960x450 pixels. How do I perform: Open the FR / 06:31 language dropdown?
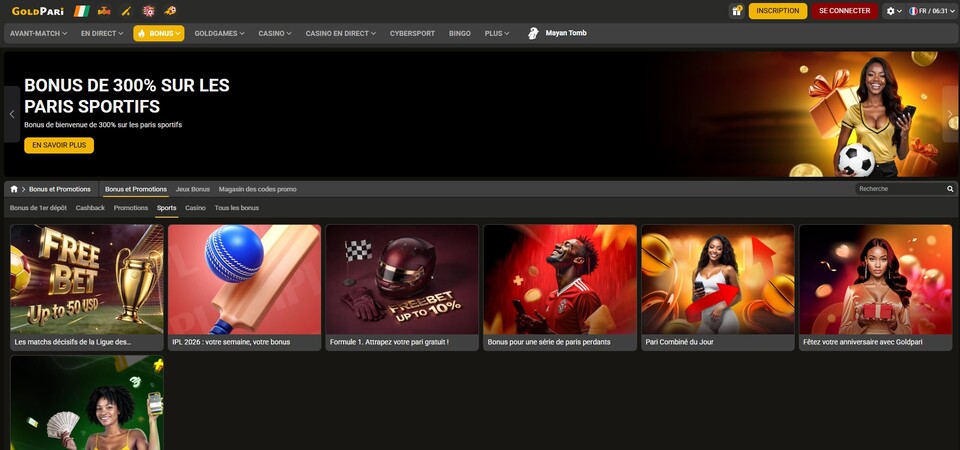[x=932, y=11]
